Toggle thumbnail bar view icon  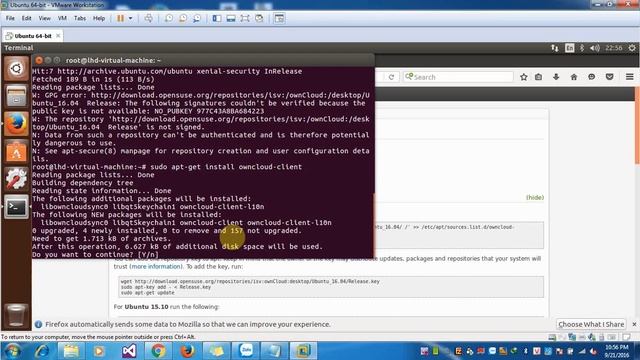(x=231, y=18)
